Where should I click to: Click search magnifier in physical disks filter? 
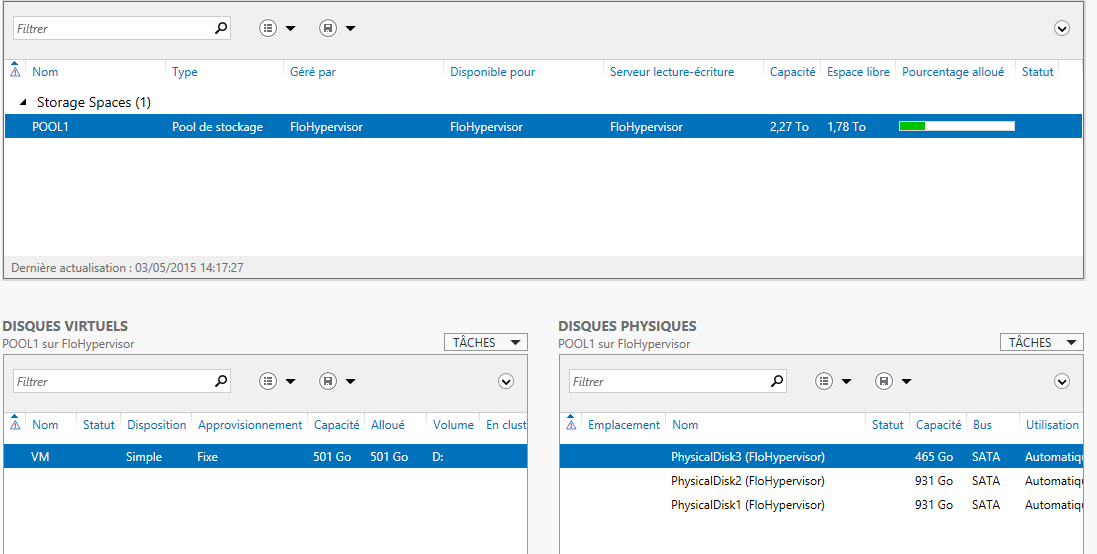pyautogui.click(x=777, y=381)
